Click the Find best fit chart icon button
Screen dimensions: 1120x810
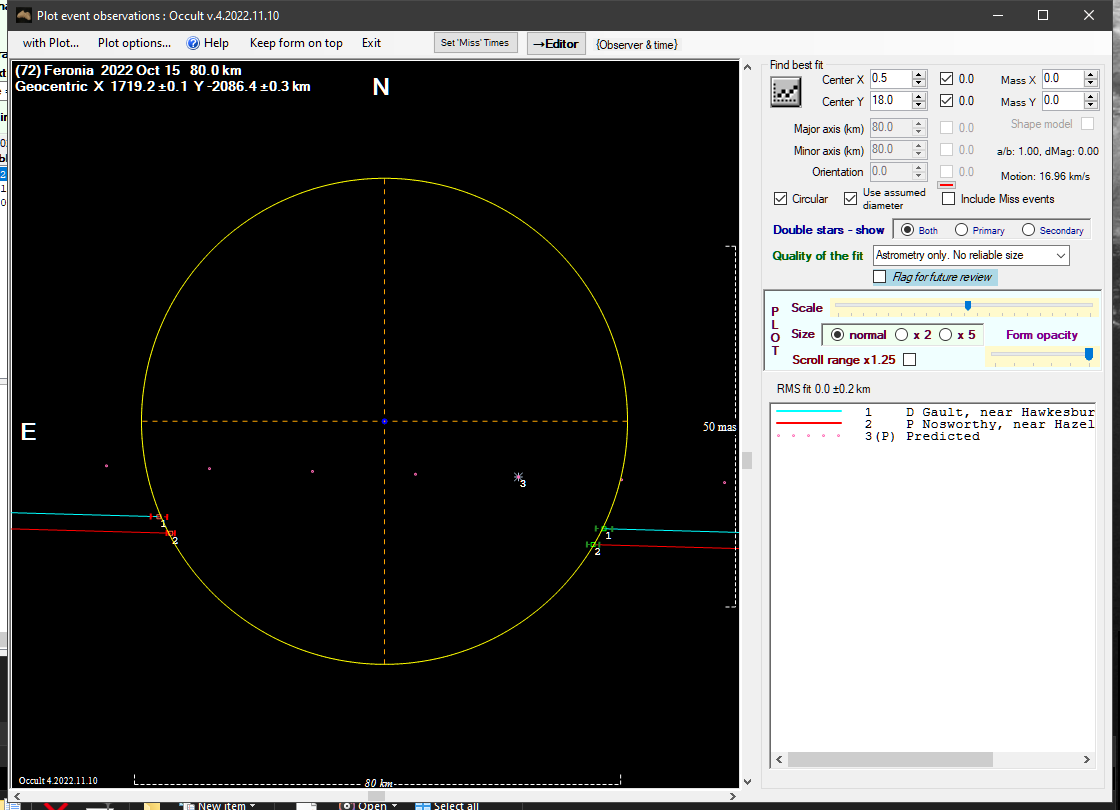click(x=786, y=92)
